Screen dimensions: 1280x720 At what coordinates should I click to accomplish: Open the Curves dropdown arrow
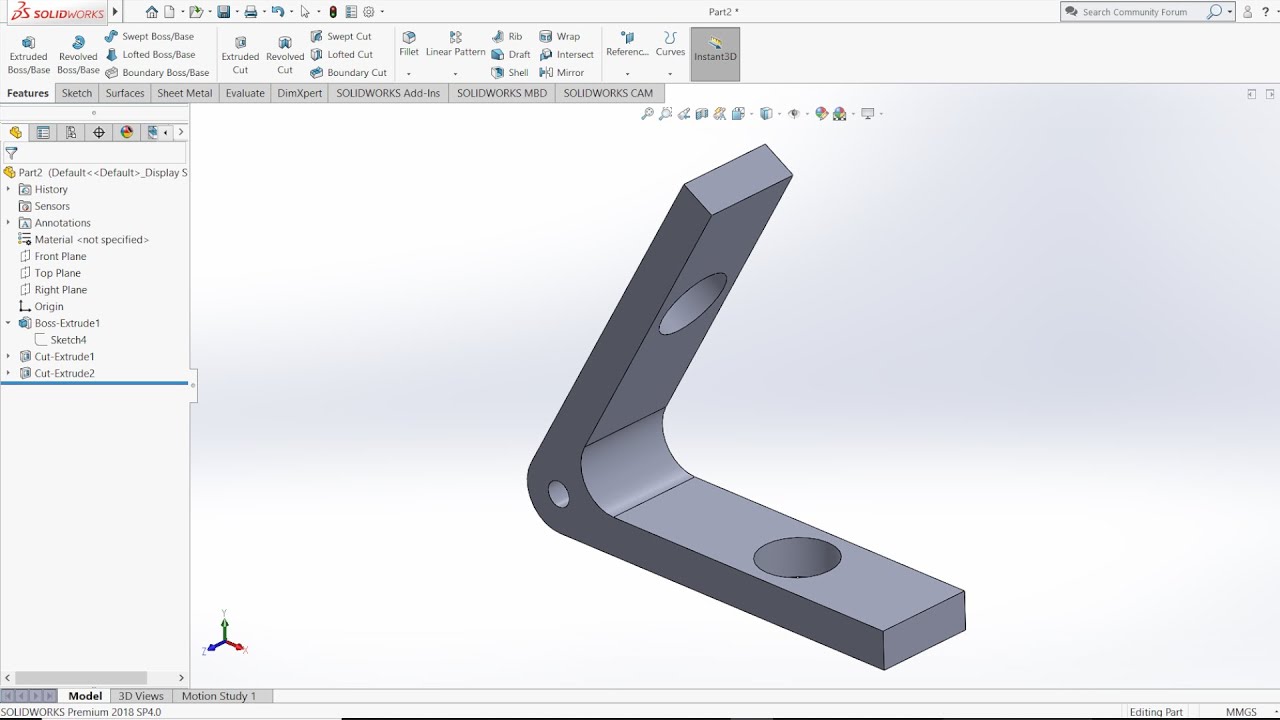pyautogui.click(x=670, y=73)
